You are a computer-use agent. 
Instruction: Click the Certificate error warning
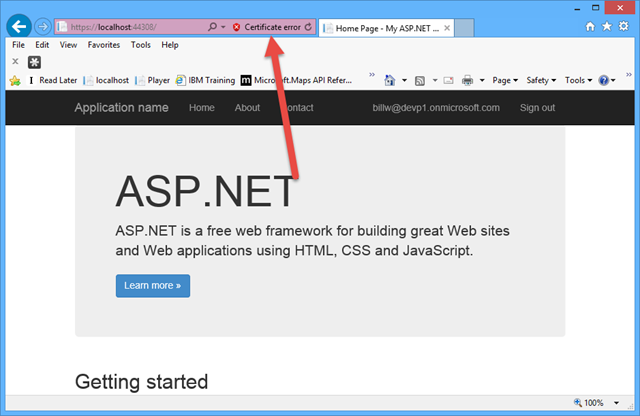[266, 28]
